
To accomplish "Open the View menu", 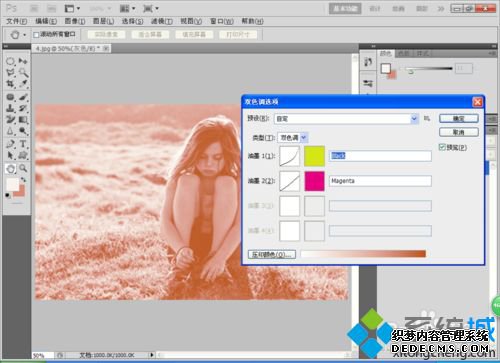I will [191, 22].
